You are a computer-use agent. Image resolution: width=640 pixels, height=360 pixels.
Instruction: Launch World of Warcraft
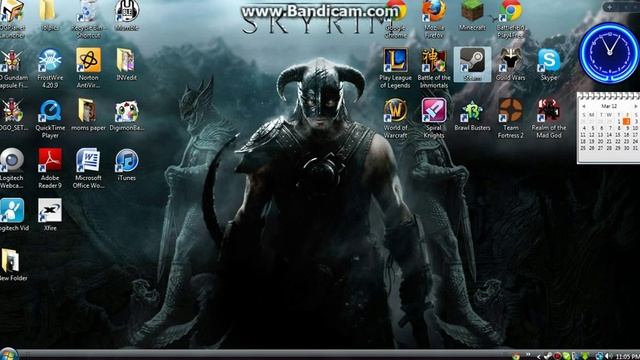[396, 119]
